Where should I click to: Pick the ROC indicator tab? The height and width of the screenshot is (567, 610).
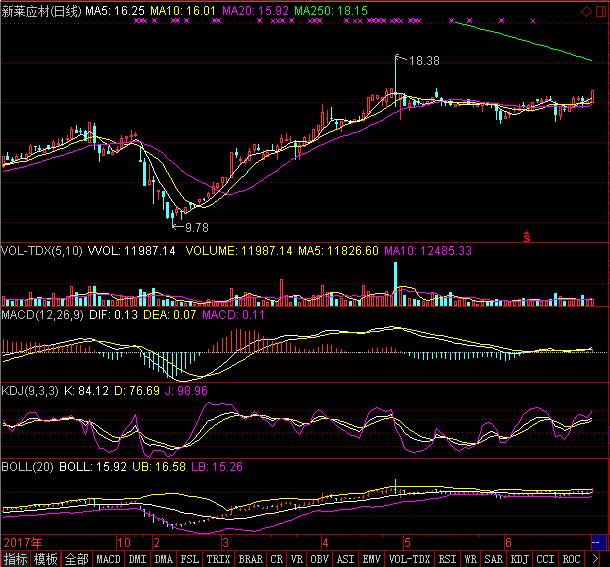[x=571, y=559]
